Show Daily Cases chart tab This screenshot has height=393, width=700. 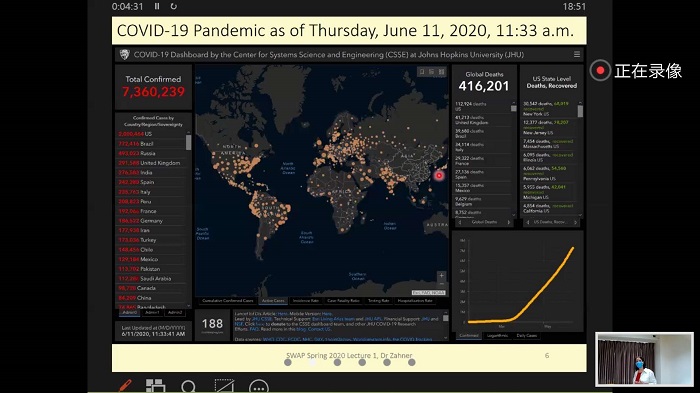[527, 335]
